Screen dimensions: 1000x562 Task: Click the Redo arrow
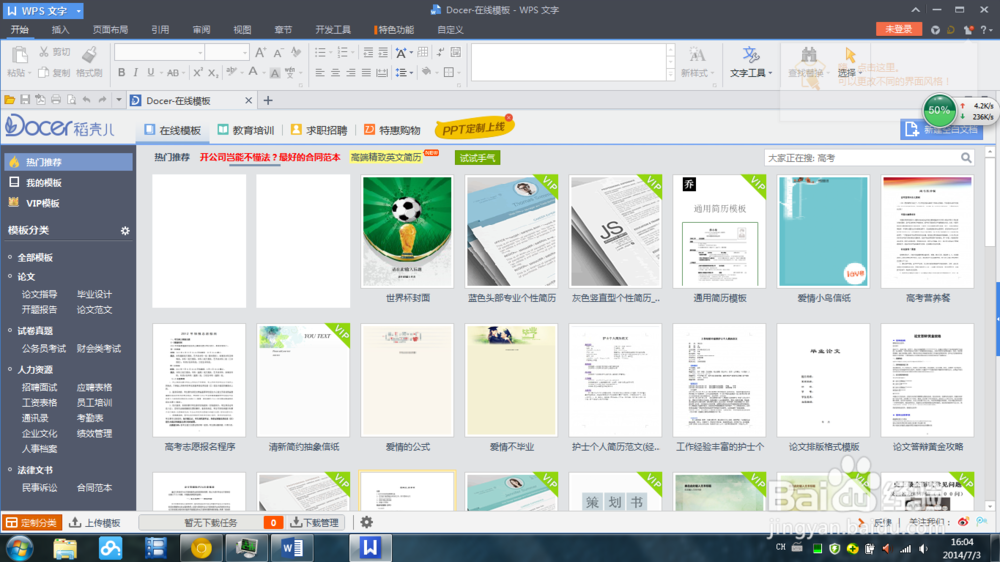102,100
